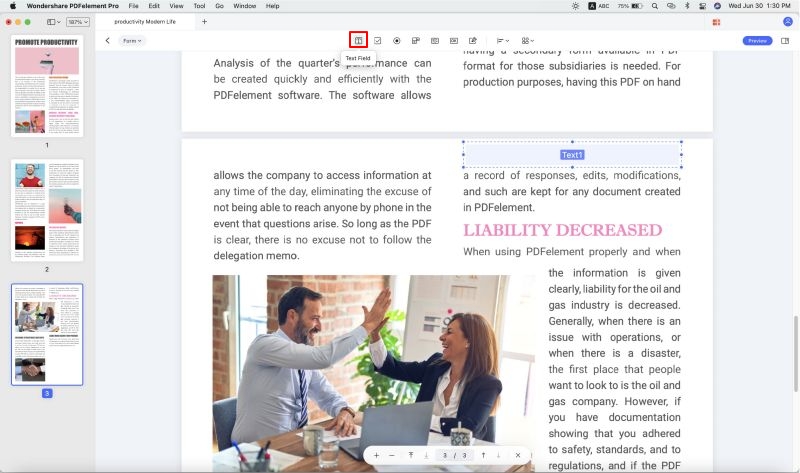Open the align fields dropdown

(x=503, y=40)
